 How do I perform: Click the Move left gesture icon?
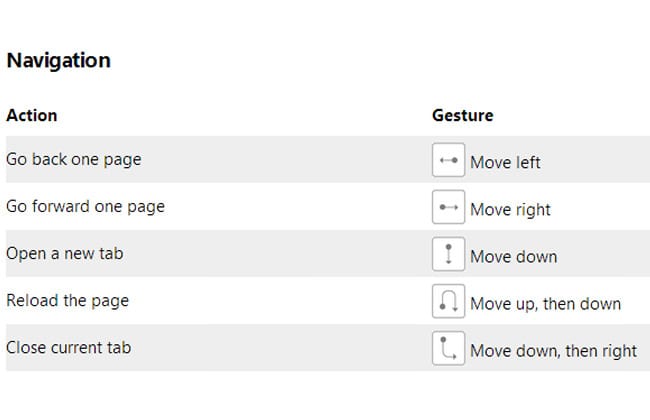click(448, 160)
